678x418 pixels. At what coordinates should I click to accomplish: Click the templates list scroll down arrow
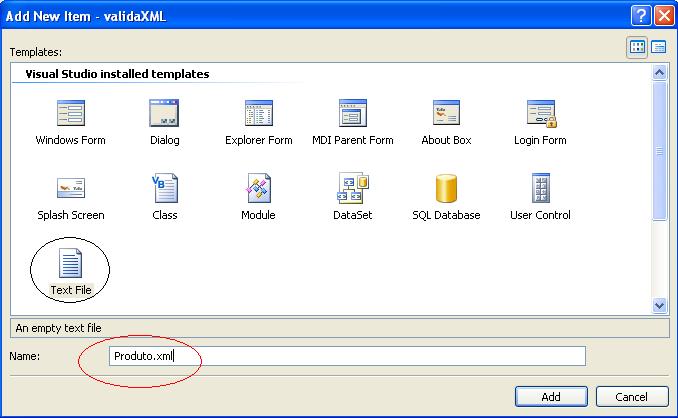(659, 305)
